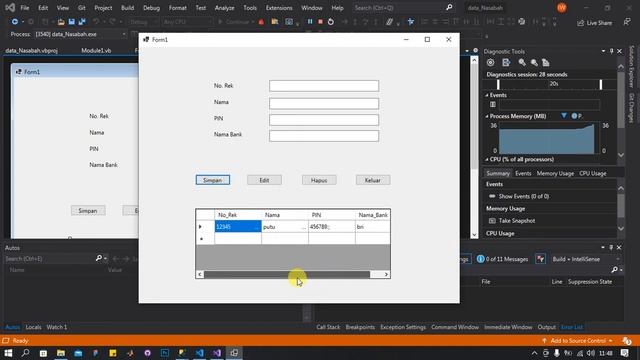Collapse the CPU section in Diagnostic Tools
The height and width of the screenshot is (360, 640).
click(487, 160)
